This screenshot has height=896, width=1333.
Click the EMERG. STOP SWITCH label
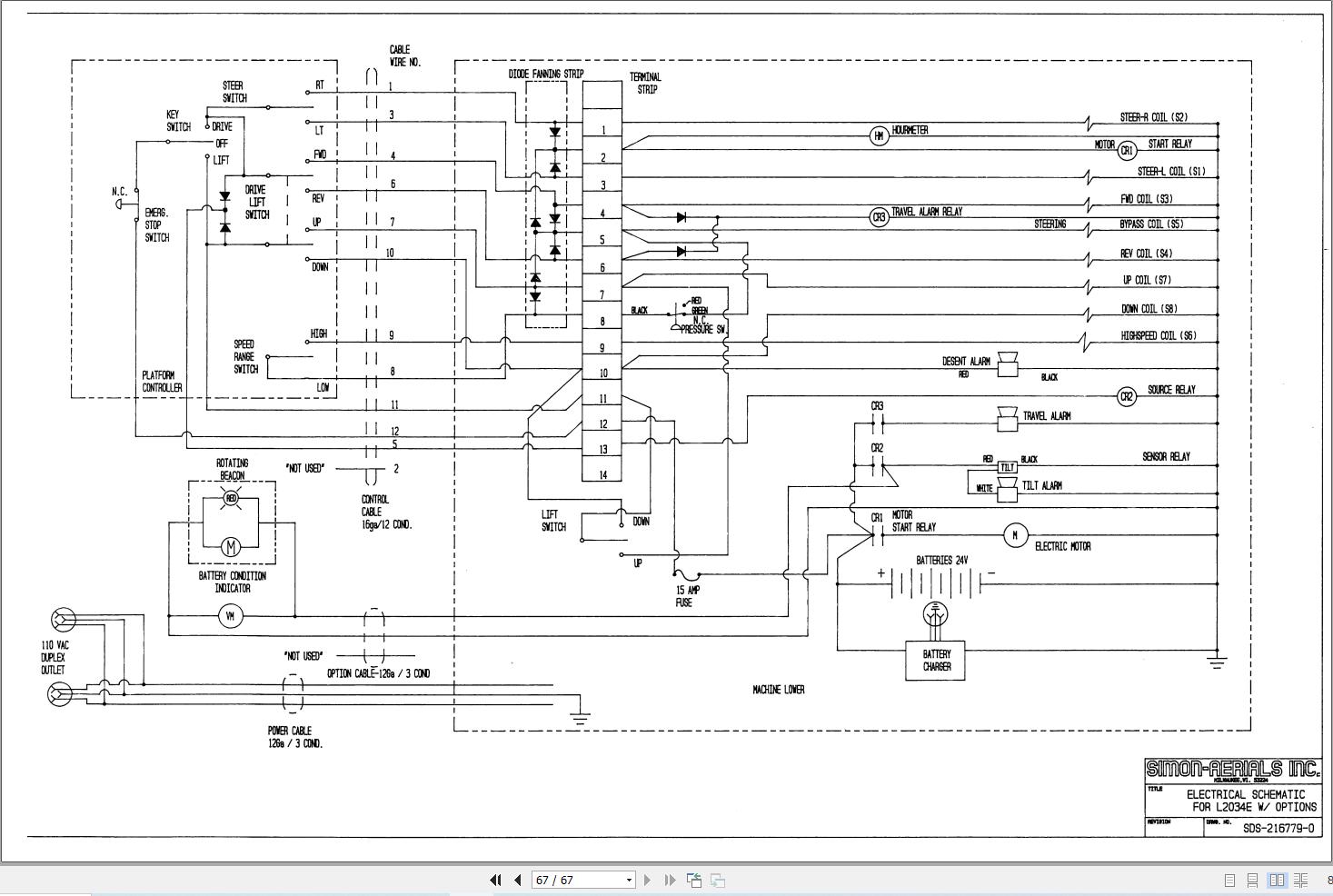156,224
